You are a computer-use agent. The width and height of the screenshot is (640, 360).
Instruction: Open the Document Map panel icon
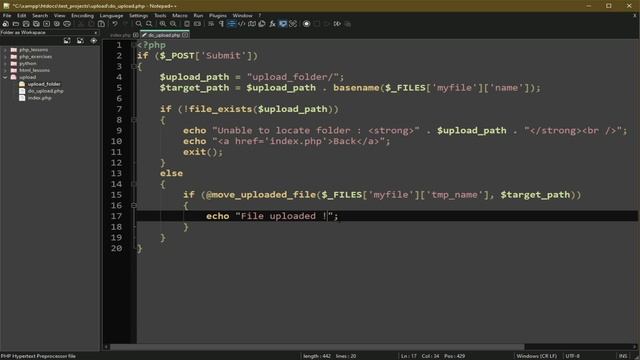pos(252,24)
